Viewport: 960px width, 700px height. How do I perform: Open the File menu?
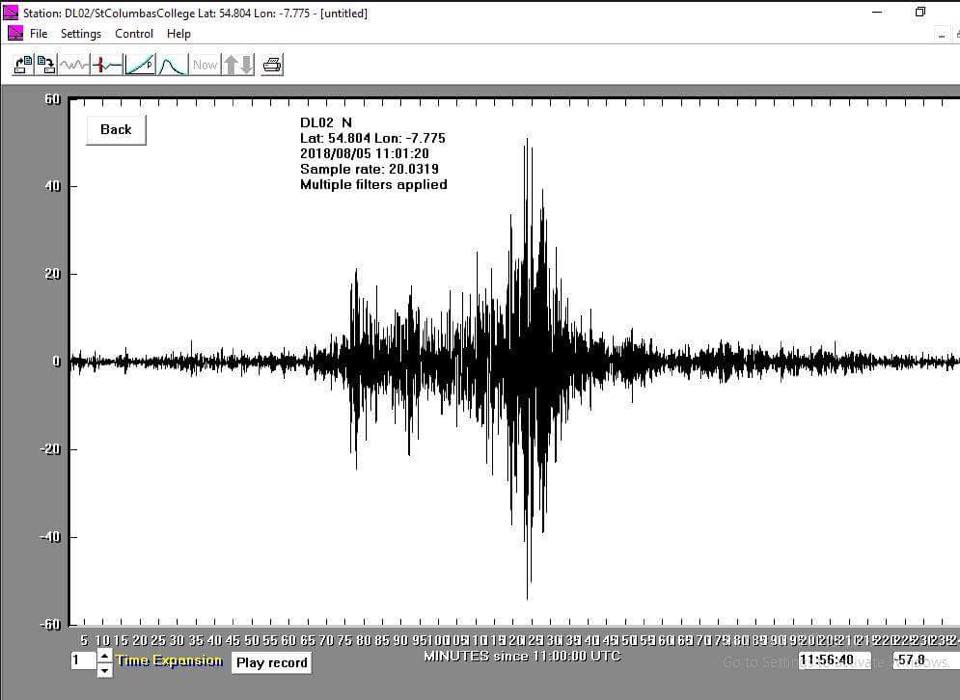coord(38,33)
